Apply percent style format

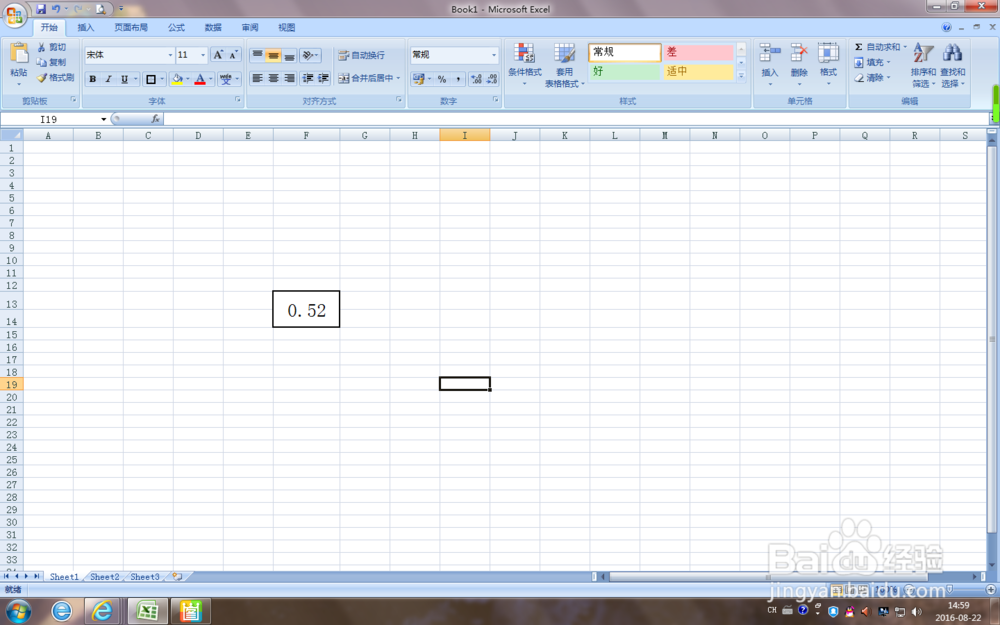(x=442, y=79)
